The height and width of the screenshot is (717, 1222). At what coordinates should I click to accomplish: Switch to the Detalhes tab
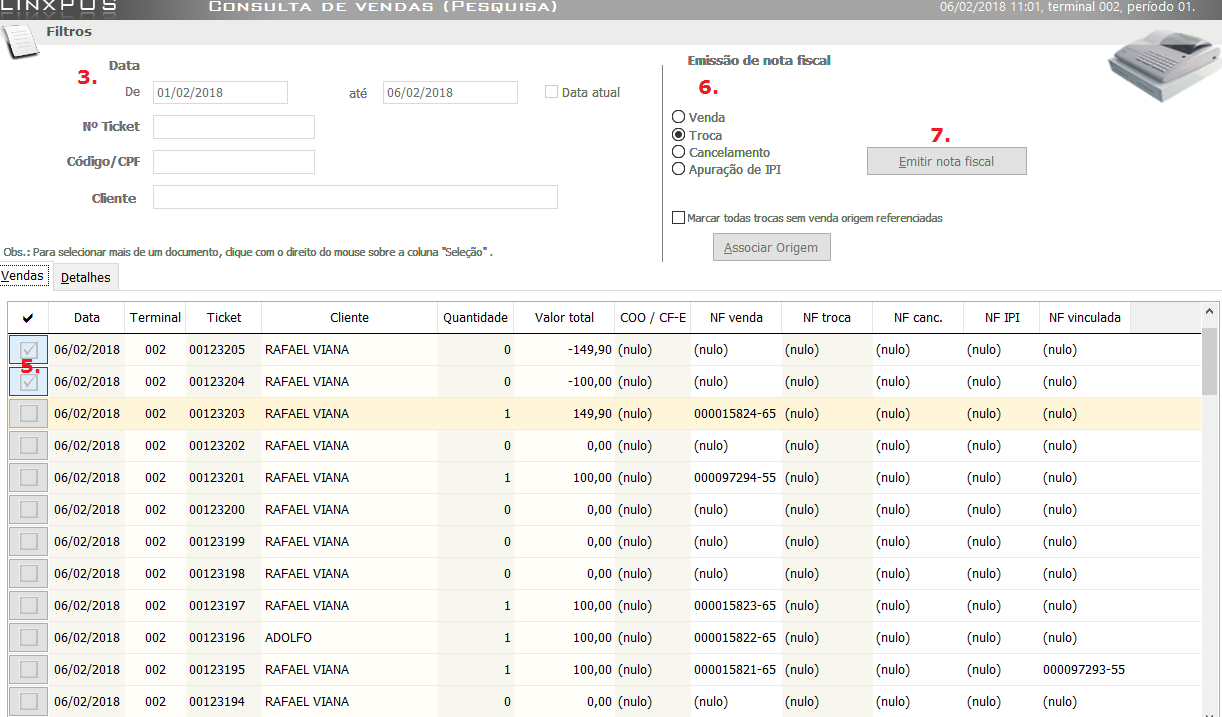click(x=85, y=277)
